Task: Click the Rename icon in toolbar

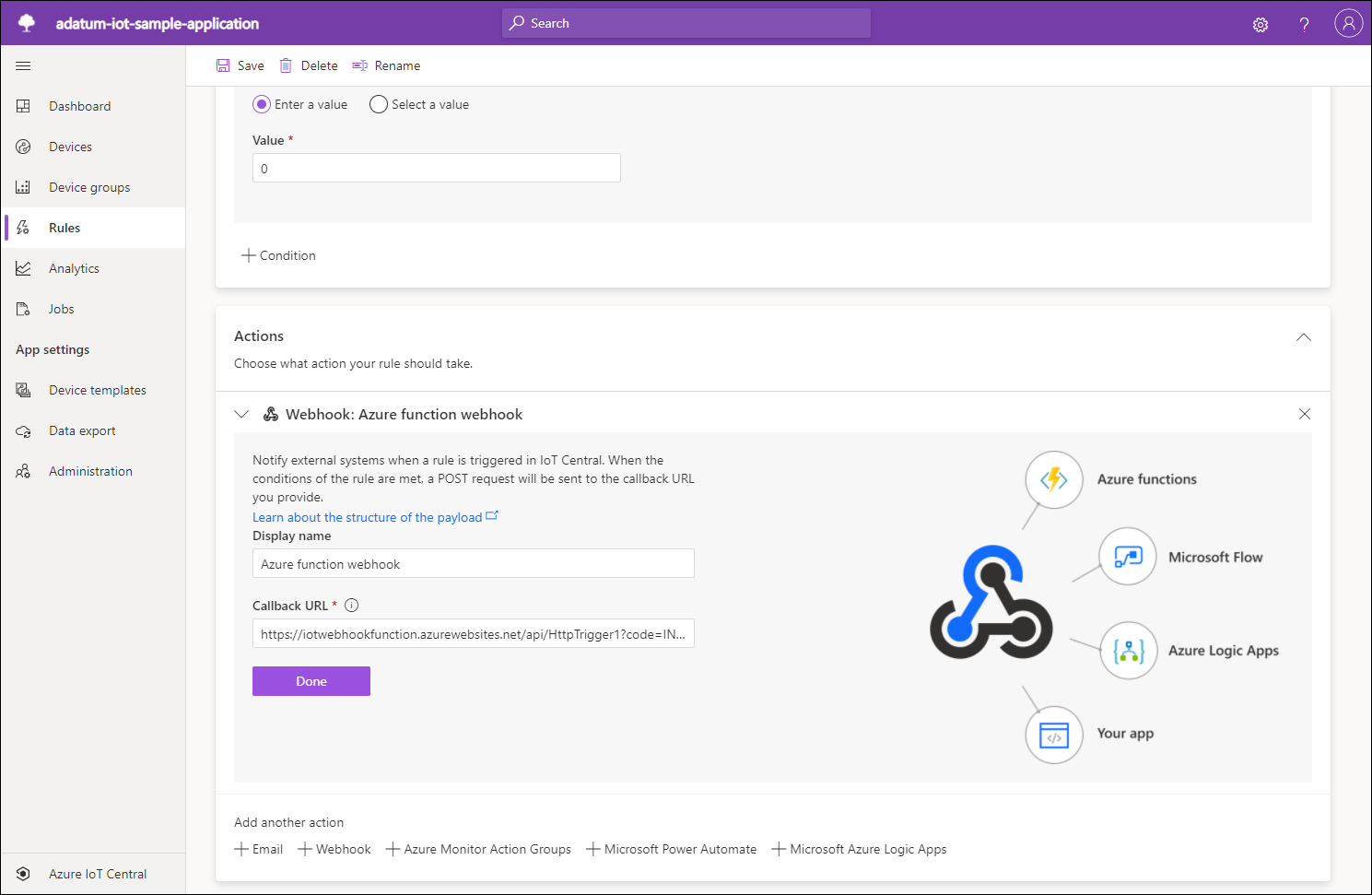Action: coord(360,65)
